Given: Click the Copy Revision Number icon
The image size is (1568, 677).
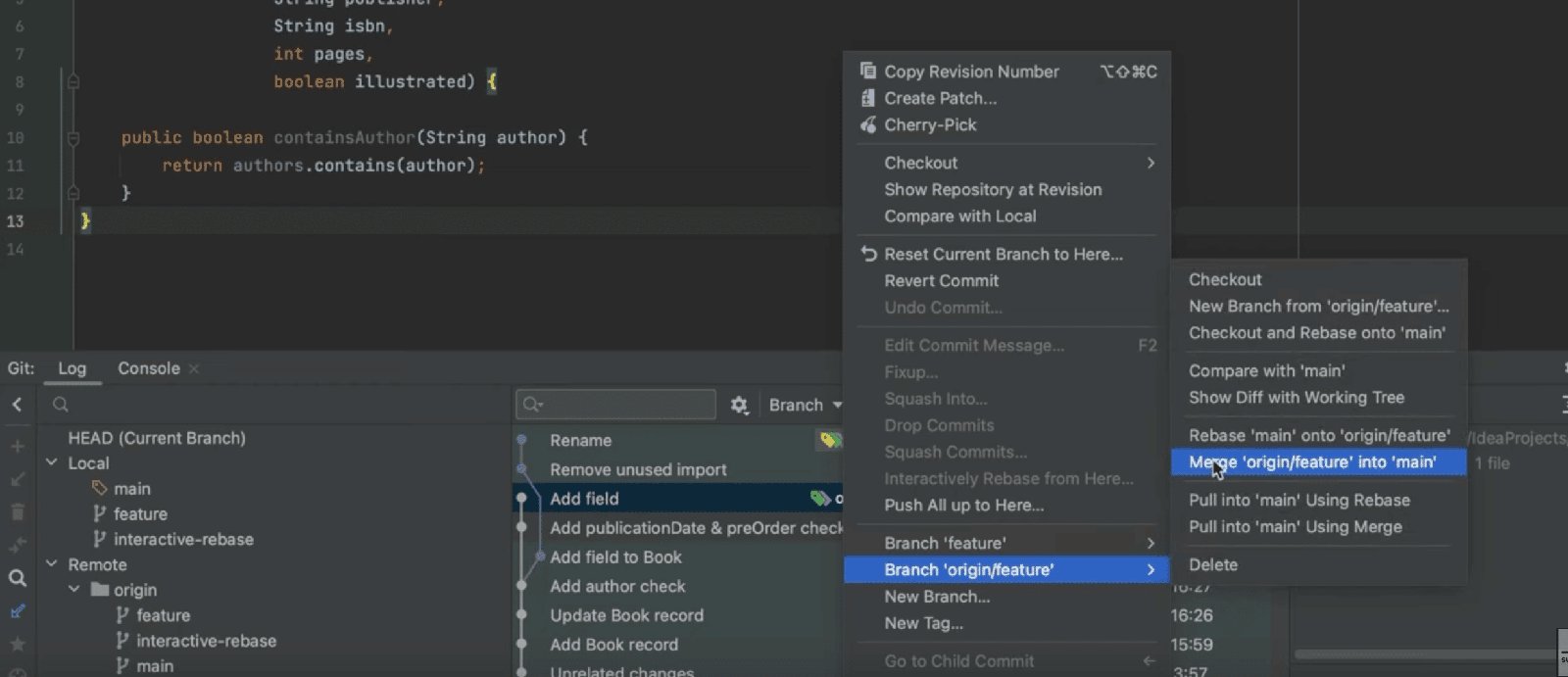Looking at the screenshot, I should coord(867,71).
